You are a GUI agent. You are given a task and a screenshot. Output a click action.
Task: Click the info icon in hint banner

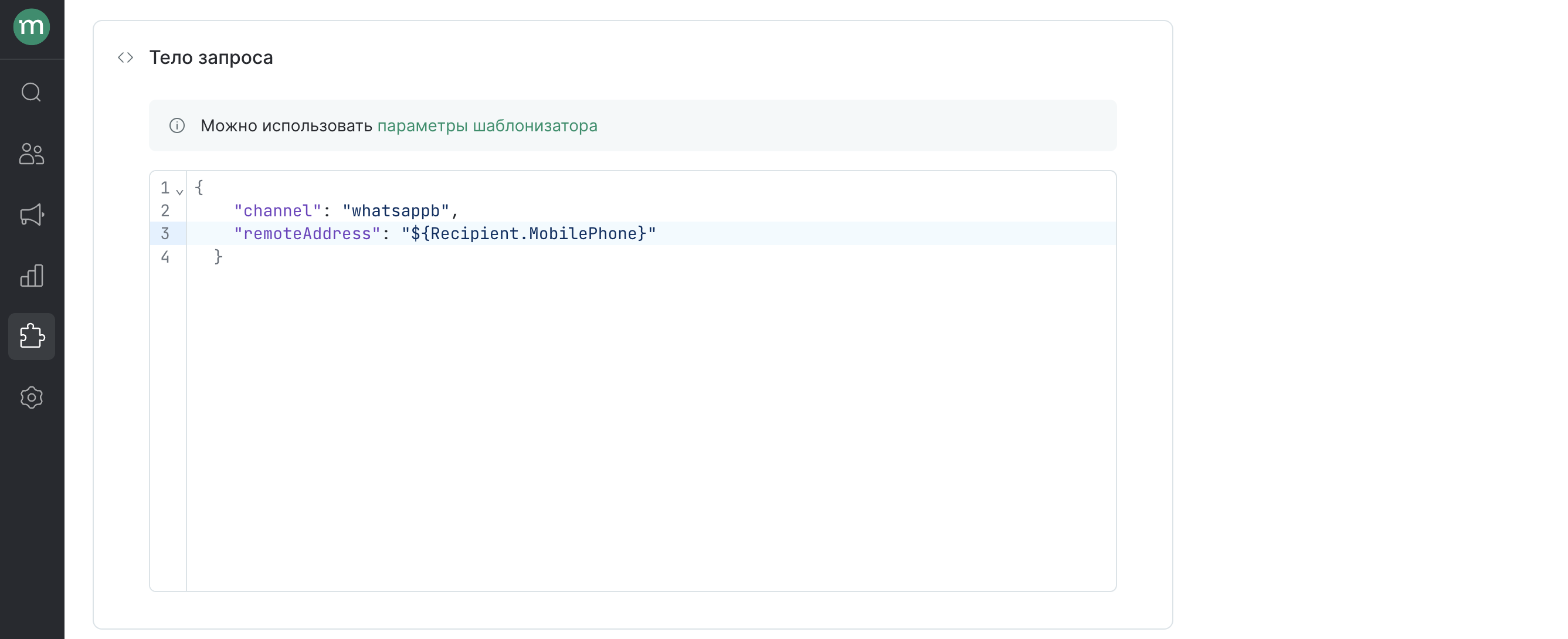tap(177, 125)
